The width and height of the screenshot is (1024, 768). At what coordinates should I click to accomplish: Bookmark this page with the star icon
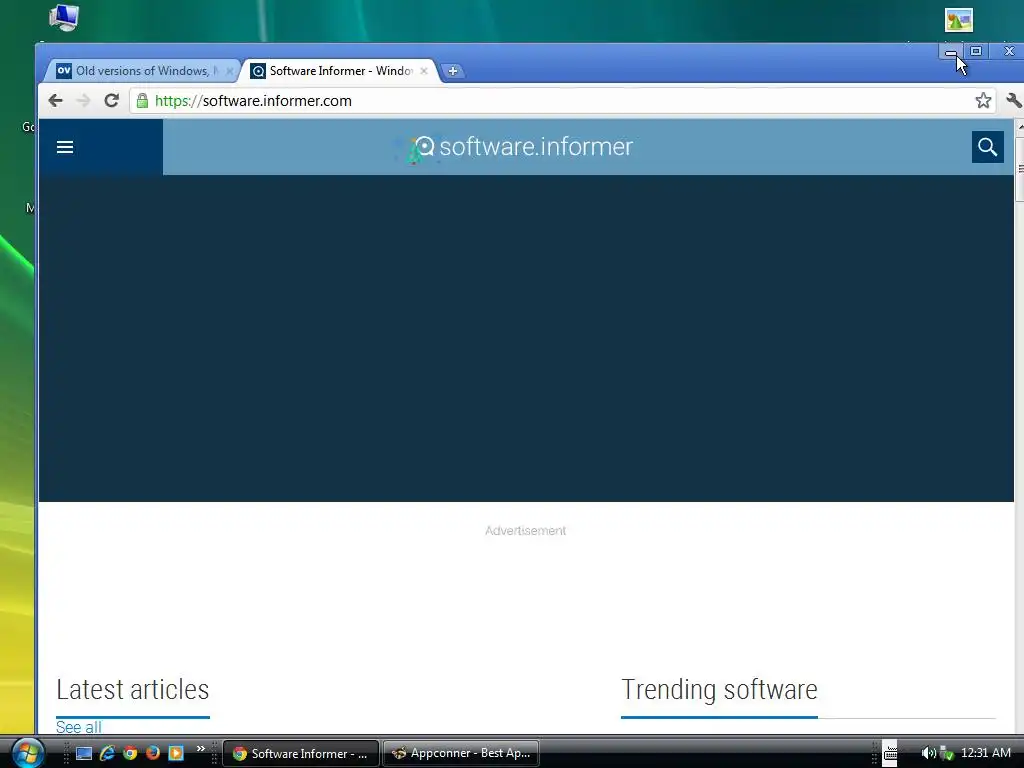[x=983, y=101]
